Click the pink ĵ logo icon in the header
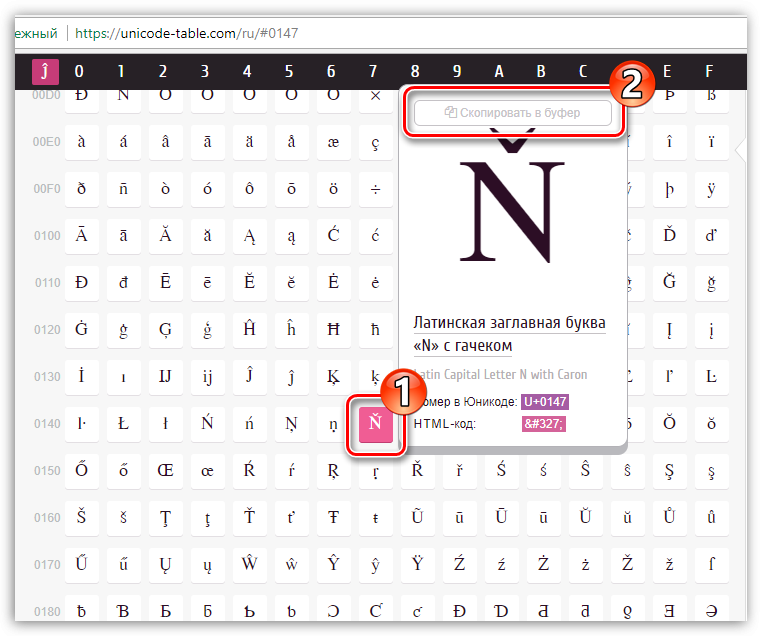Image resolution: width=762 pixels, height=636 pixels. 45,71
